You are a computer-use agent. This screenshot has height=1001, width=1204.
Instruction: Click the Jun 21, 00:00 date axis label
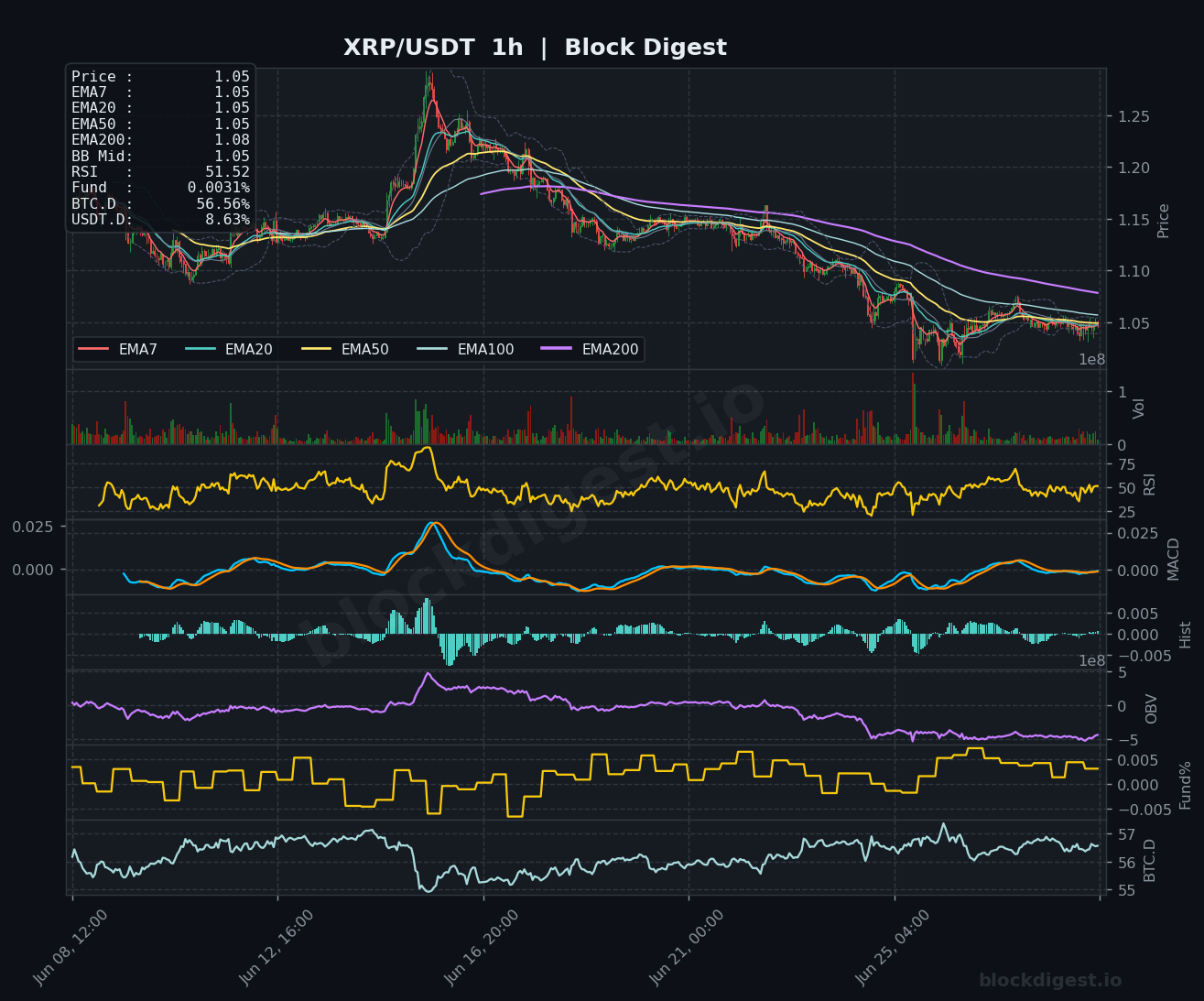coord(687,947)
